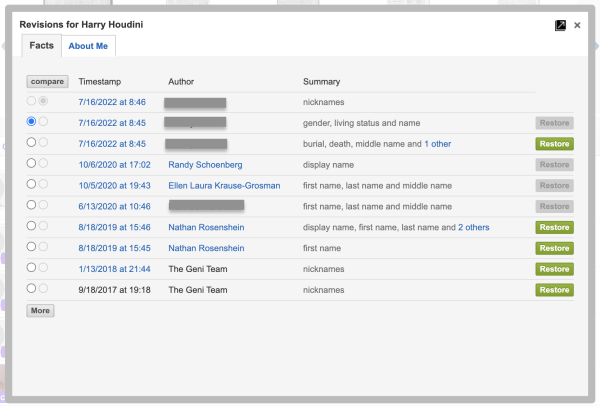Image resolution: width=600 pixels, height=408 pixels.
Task: Select the Facts tab
Action: (x=41, y=46)
